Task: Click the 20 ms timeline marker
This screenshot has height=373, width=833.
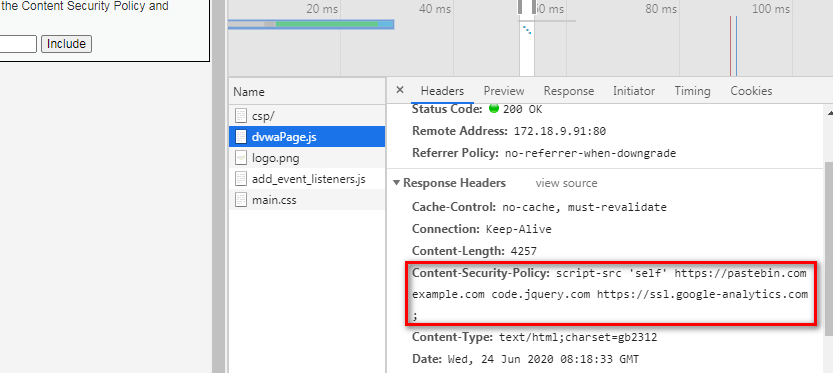Action: tap(322, 9)
